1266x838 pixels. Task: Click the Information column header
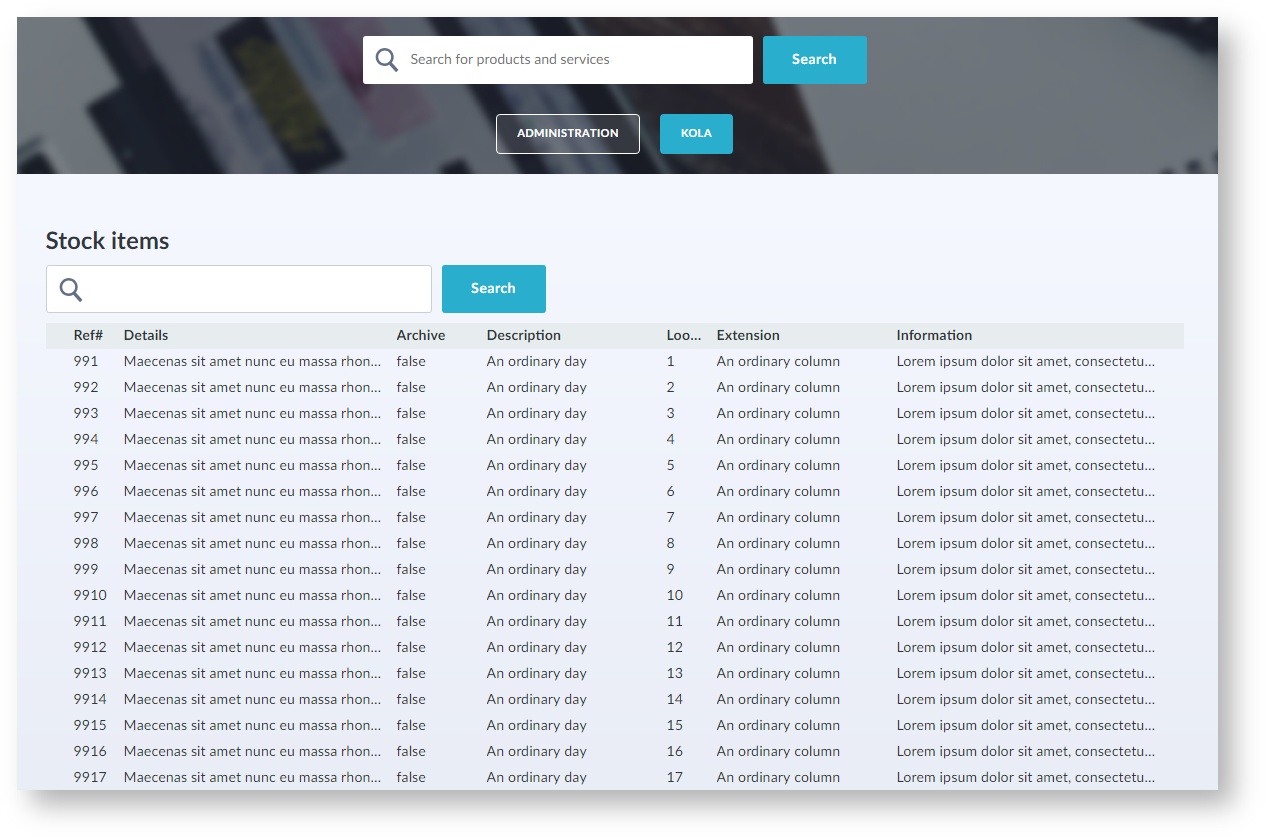coord(933,336)
